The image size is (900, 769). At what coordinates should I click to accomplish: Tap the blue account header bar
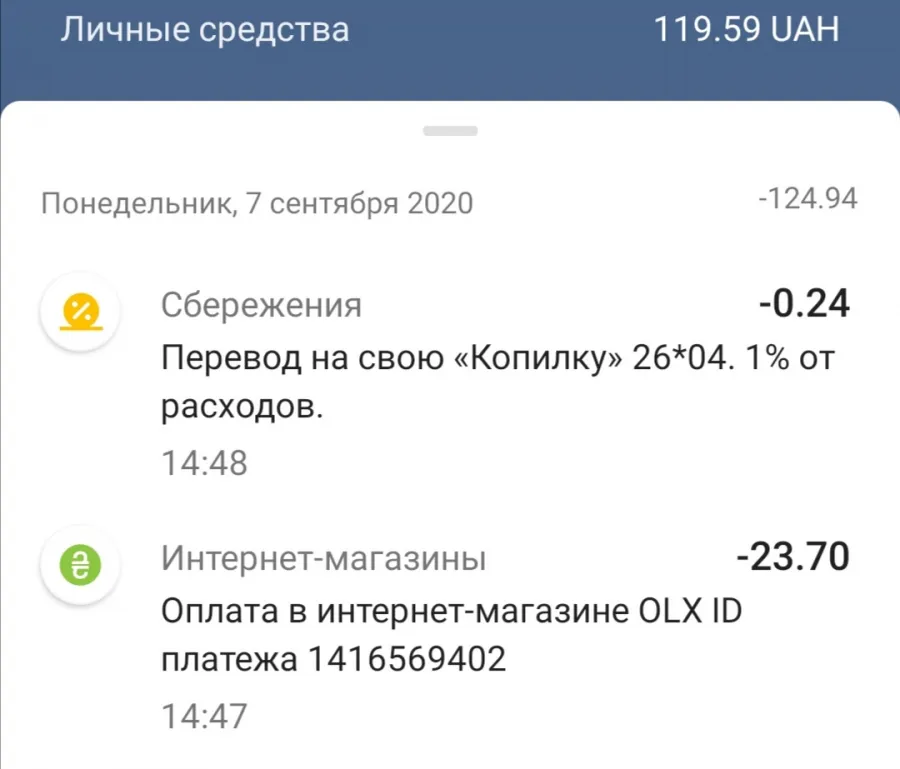pyautogui.click(x=450, y=51)
